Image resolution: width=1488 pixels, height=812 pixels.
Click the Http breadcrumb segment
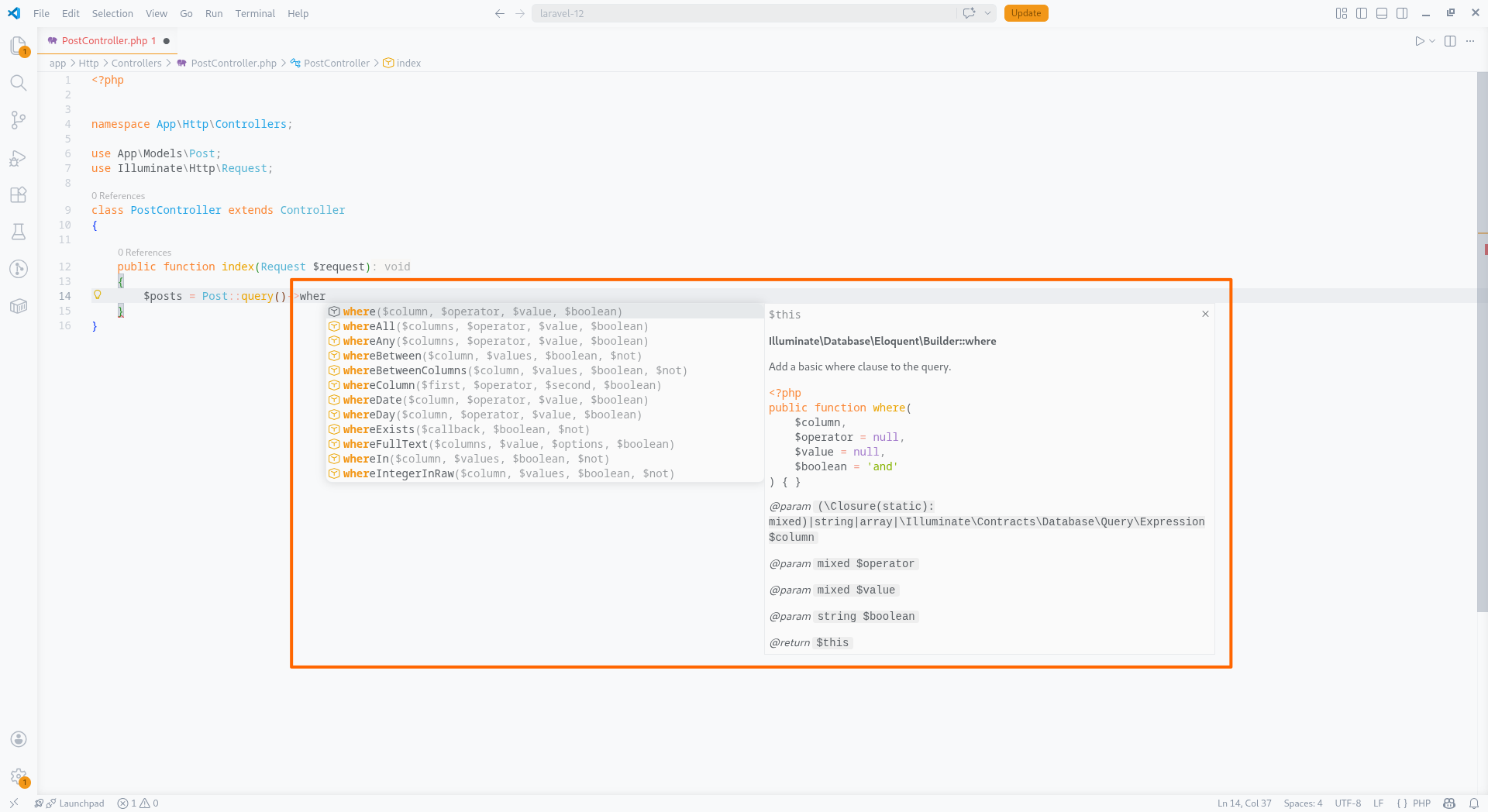(x=88, y=64)
